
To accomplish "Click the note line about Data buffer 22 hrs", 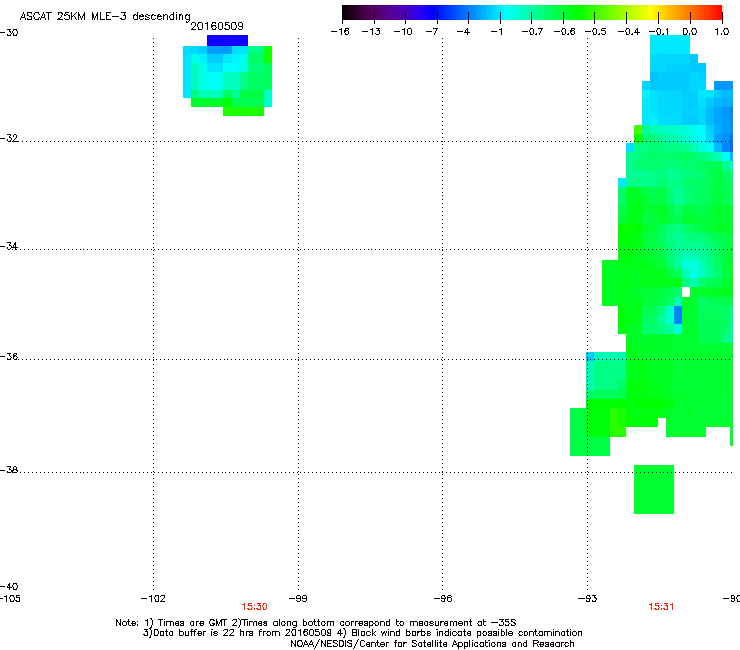I will point(362,633).
